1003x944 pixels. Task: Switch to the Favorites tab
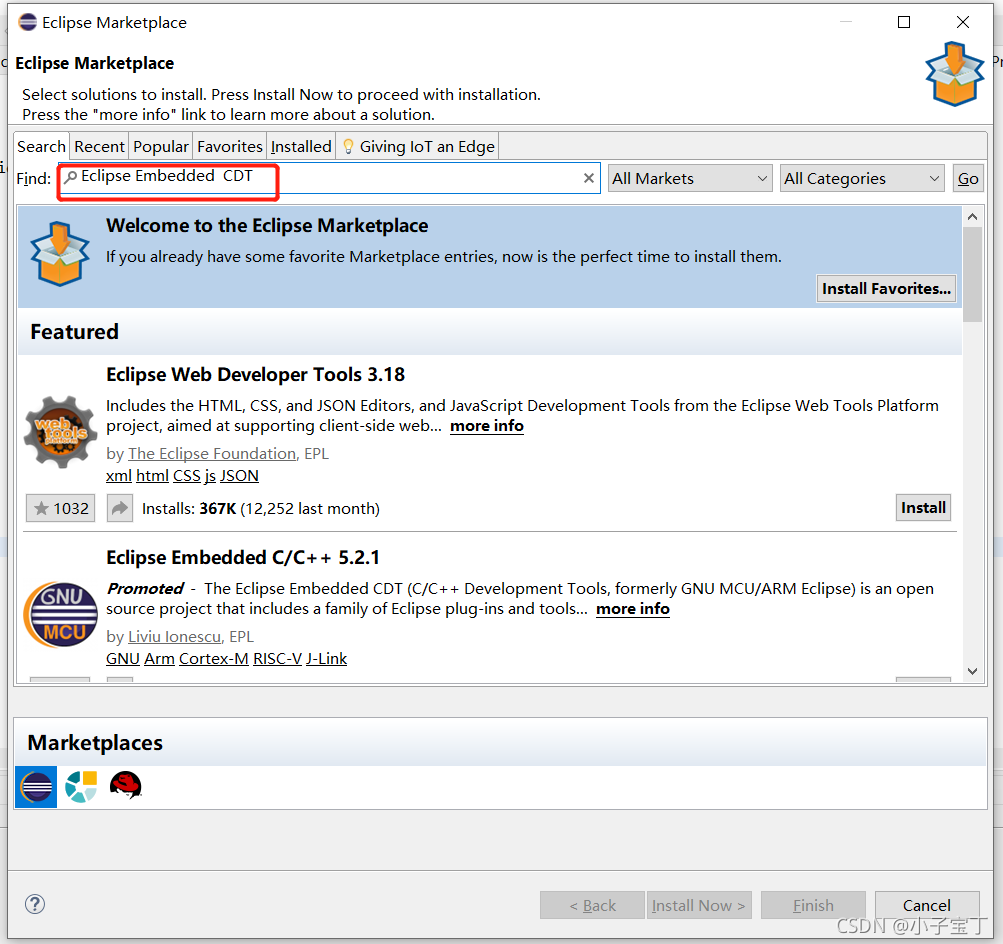click(230, 146)
